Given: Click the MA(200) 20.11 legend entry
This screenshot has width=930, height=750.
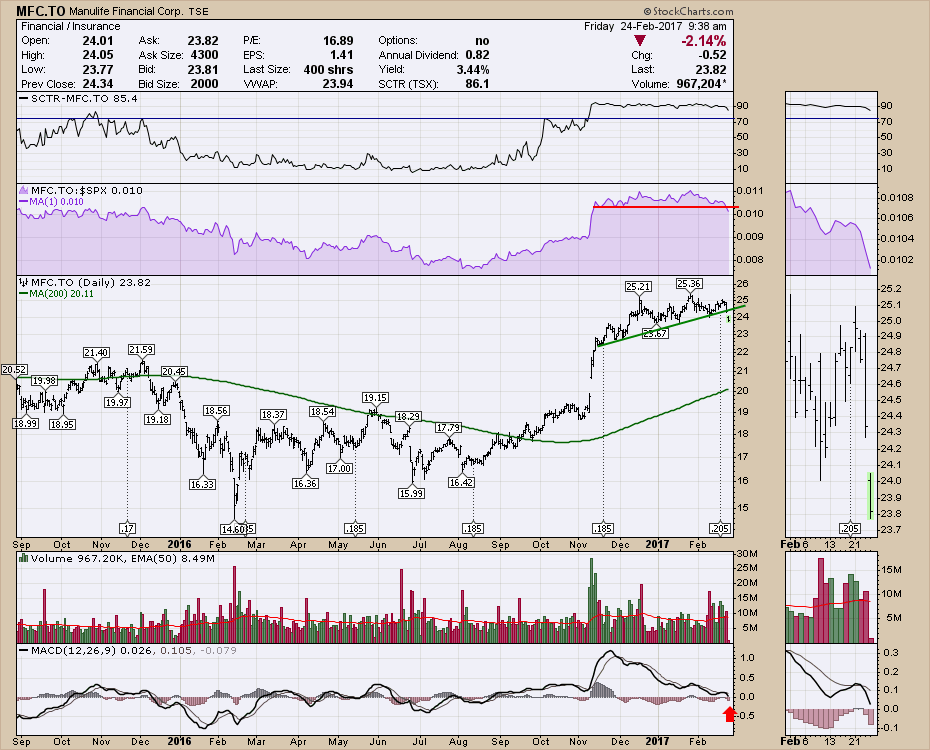Looking at the screenshot, I should pyautogui.click(x=56, y=293).
